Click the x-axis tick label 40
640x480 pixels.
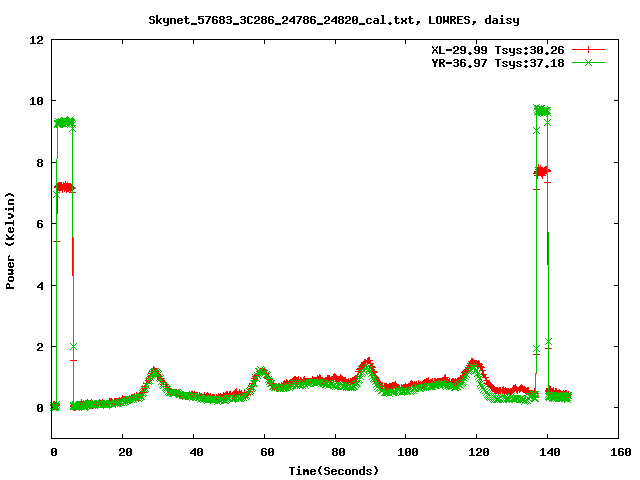(x=196, y=452)
